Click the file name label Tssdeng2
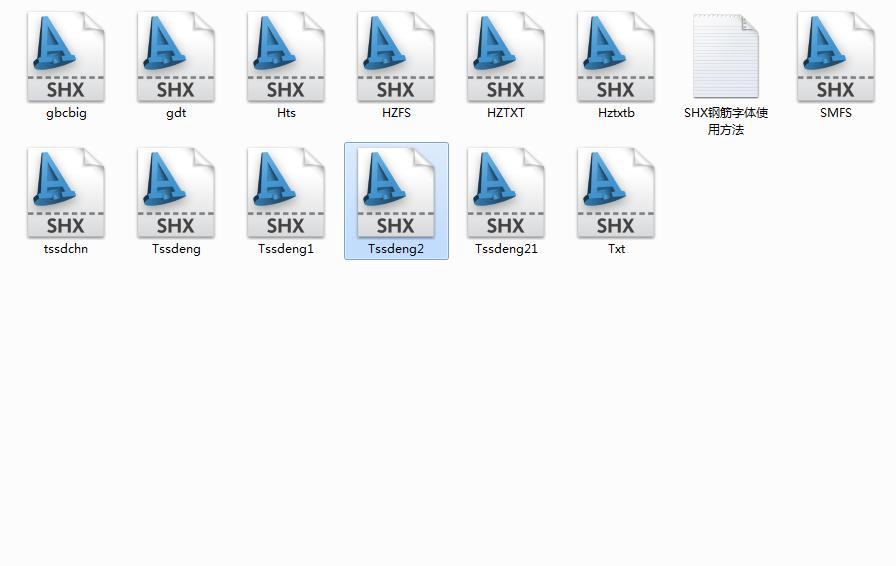The width and height of the screenshot is (896, 566). click(x=396, y=249)
